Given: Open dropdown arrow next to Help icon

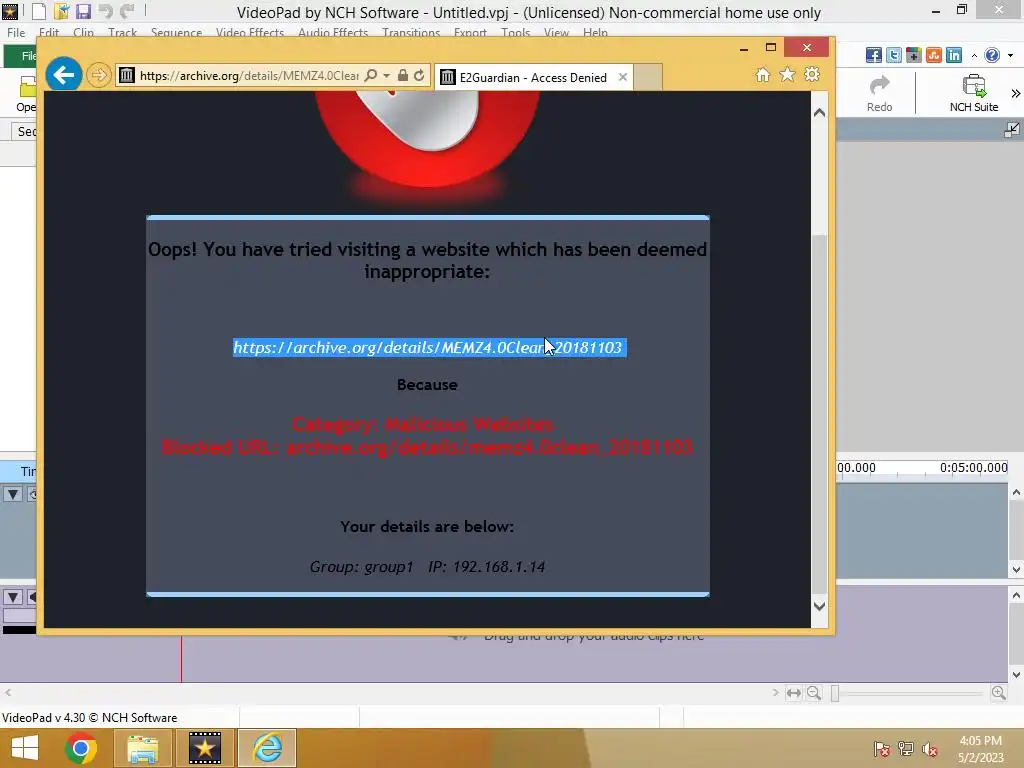Looking at the screenshot, I should coord(1010,56).
